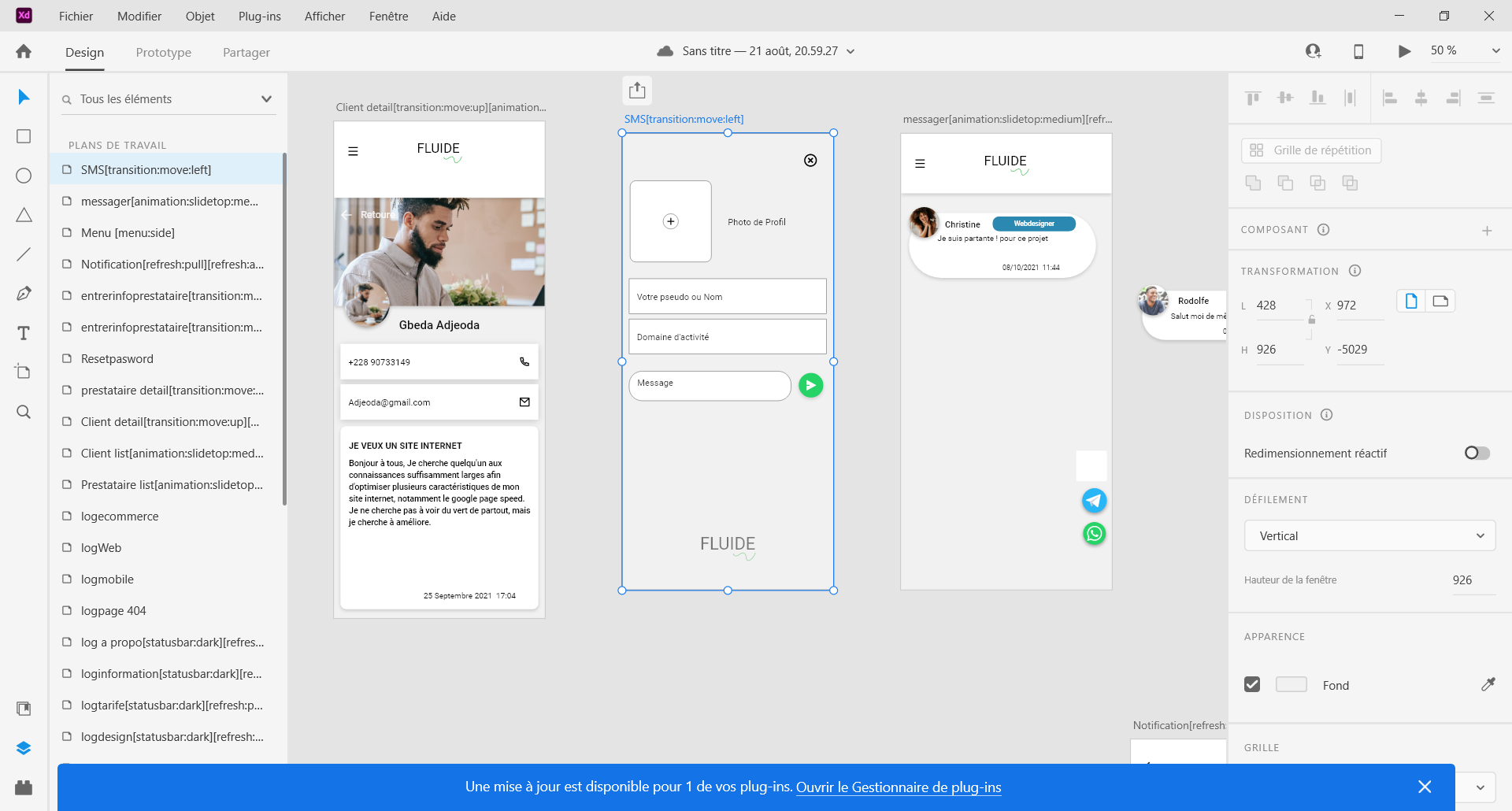Switch to the Prototype tab

(x=164, y=52)
